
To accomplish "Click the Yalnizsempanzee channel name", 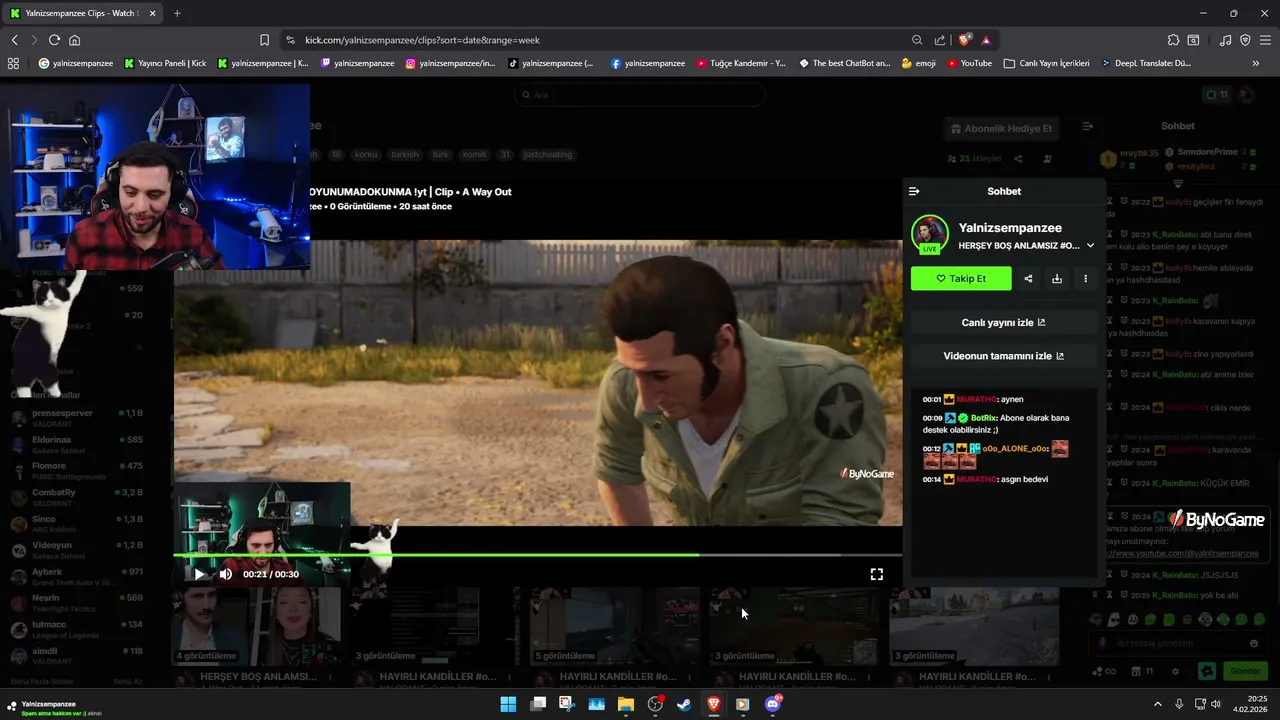I will [x=1010, y=228].
